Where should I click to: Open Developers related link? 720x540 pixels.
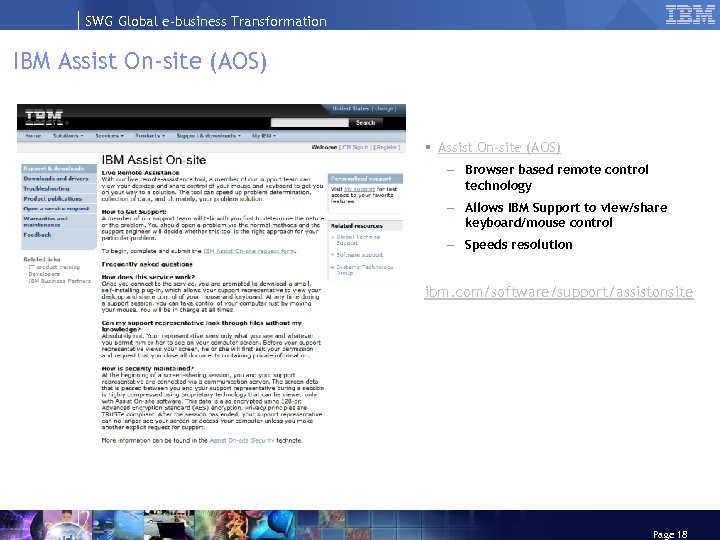coord(44,274)
